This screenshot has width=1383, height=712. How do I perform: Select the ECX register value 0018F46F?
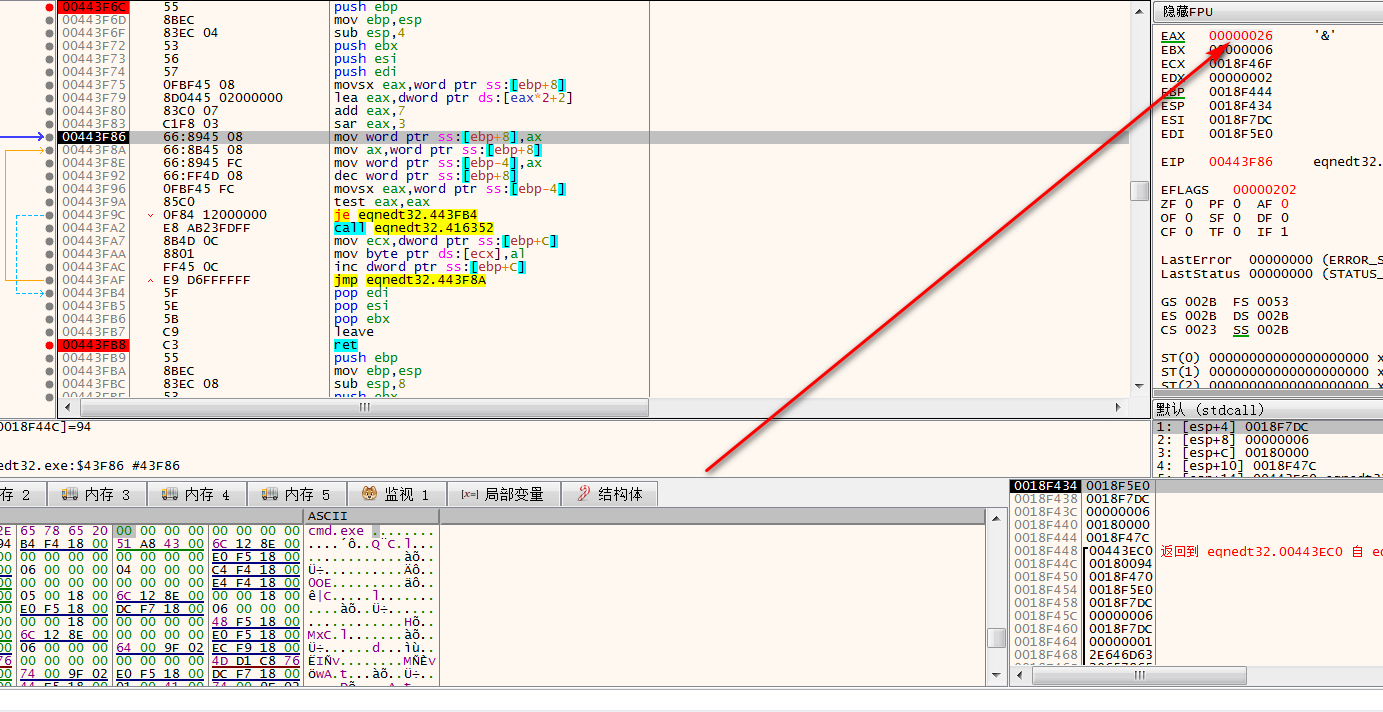click(1241, 64)
